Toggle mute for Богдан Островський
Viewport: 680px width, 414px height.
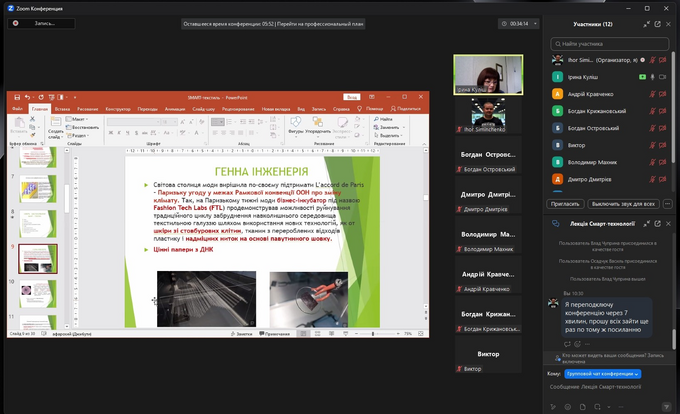pos(652,129)
